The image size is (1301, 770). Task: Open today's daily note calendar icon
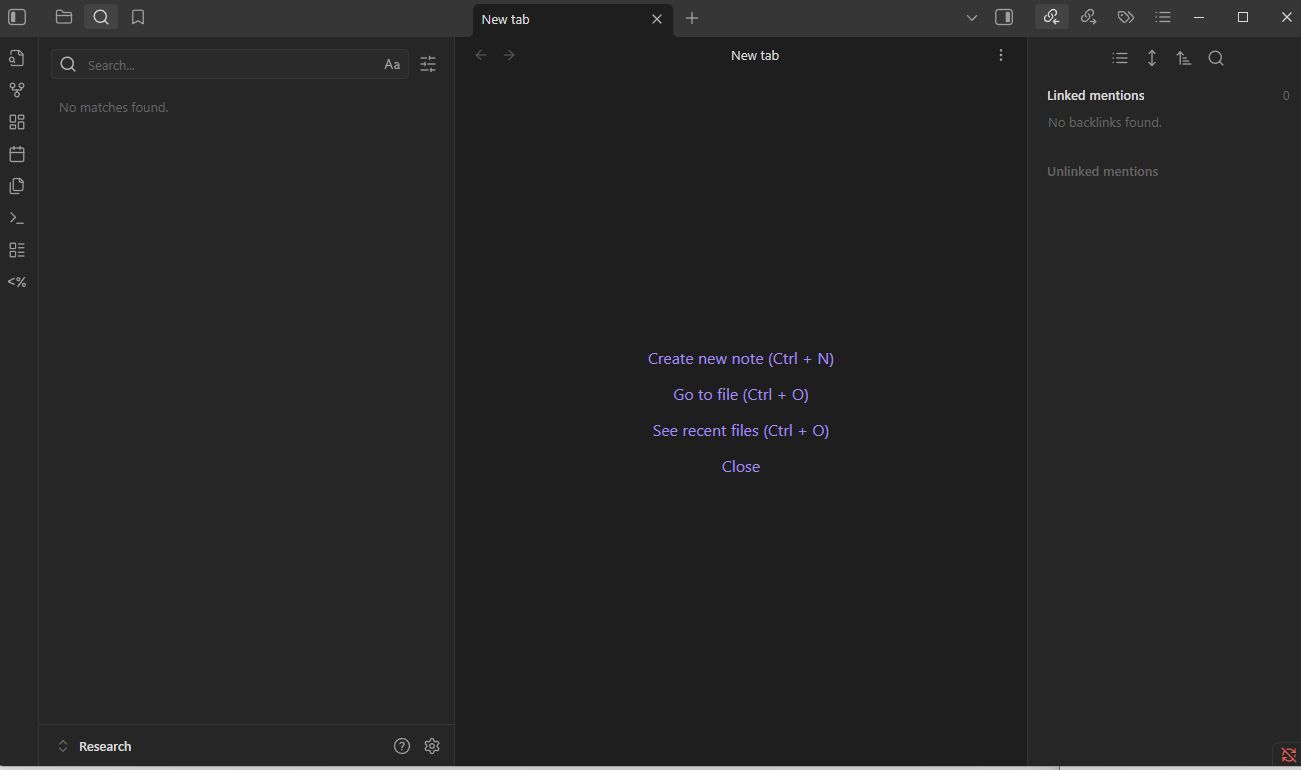click(x=17, y=154)
